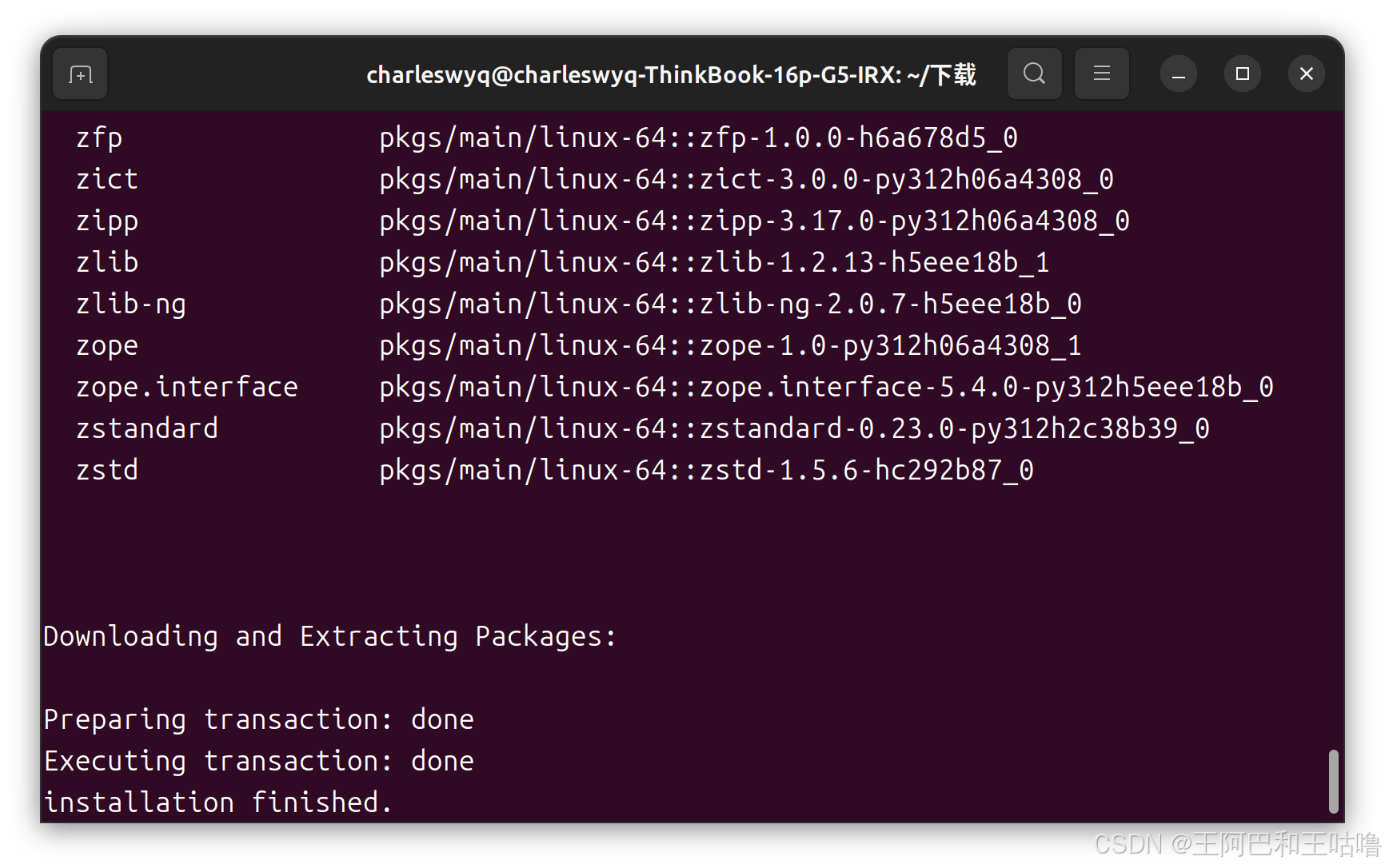Click the 'installation finished.' message
Screen dimensions: 1385x868
217,801
